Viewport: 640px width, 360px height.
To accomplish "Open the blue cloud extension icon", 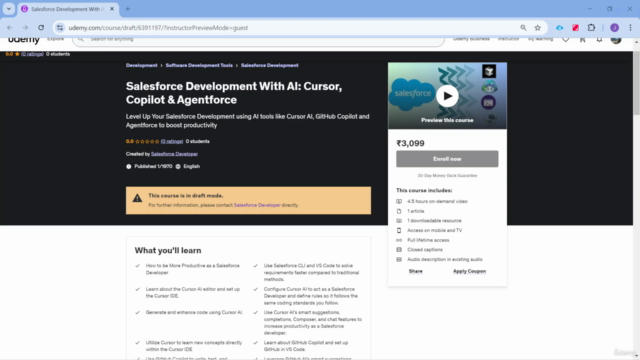I will point(560,28).
